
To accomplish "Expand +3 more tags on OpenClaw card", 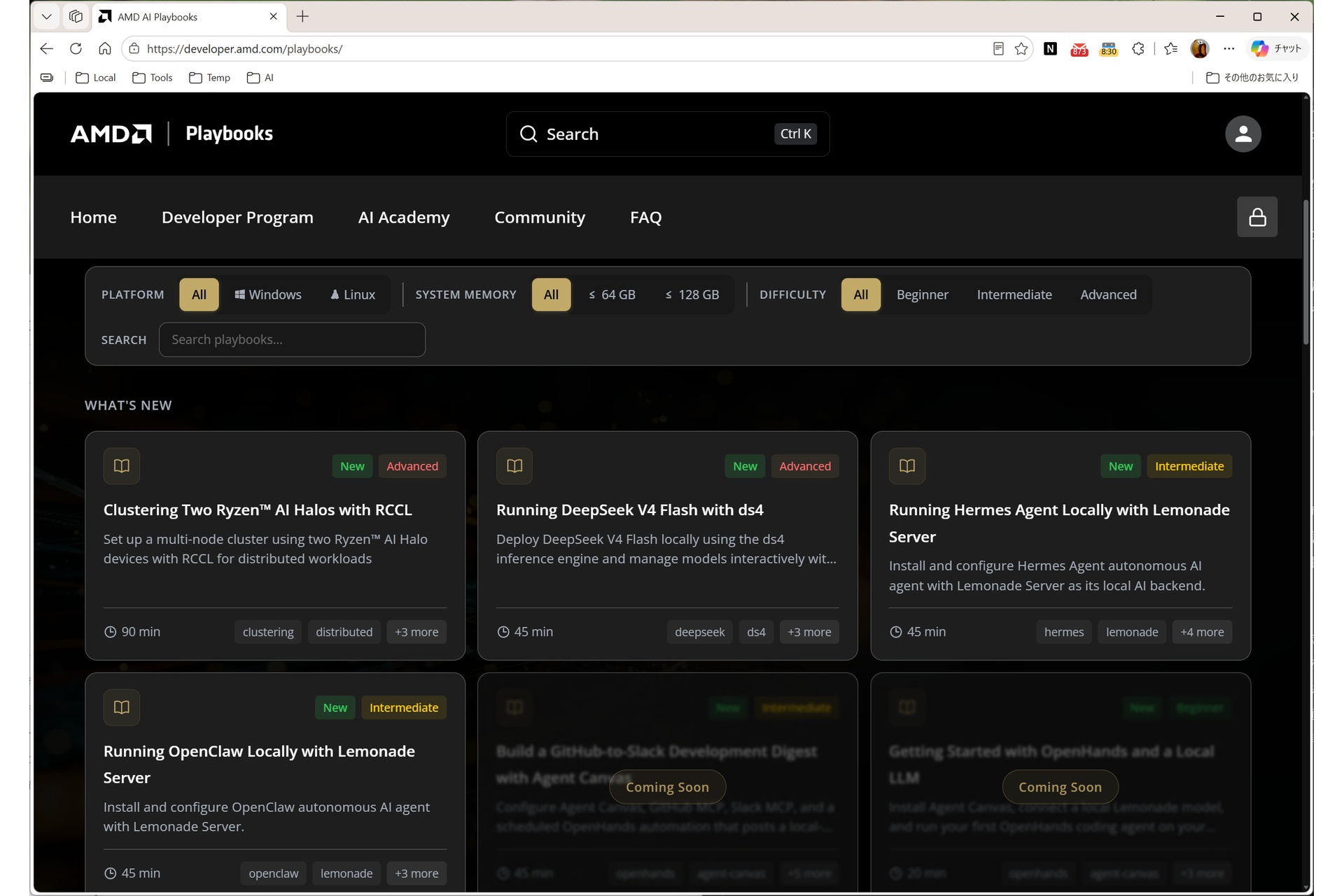I will (x=416, y=874).
